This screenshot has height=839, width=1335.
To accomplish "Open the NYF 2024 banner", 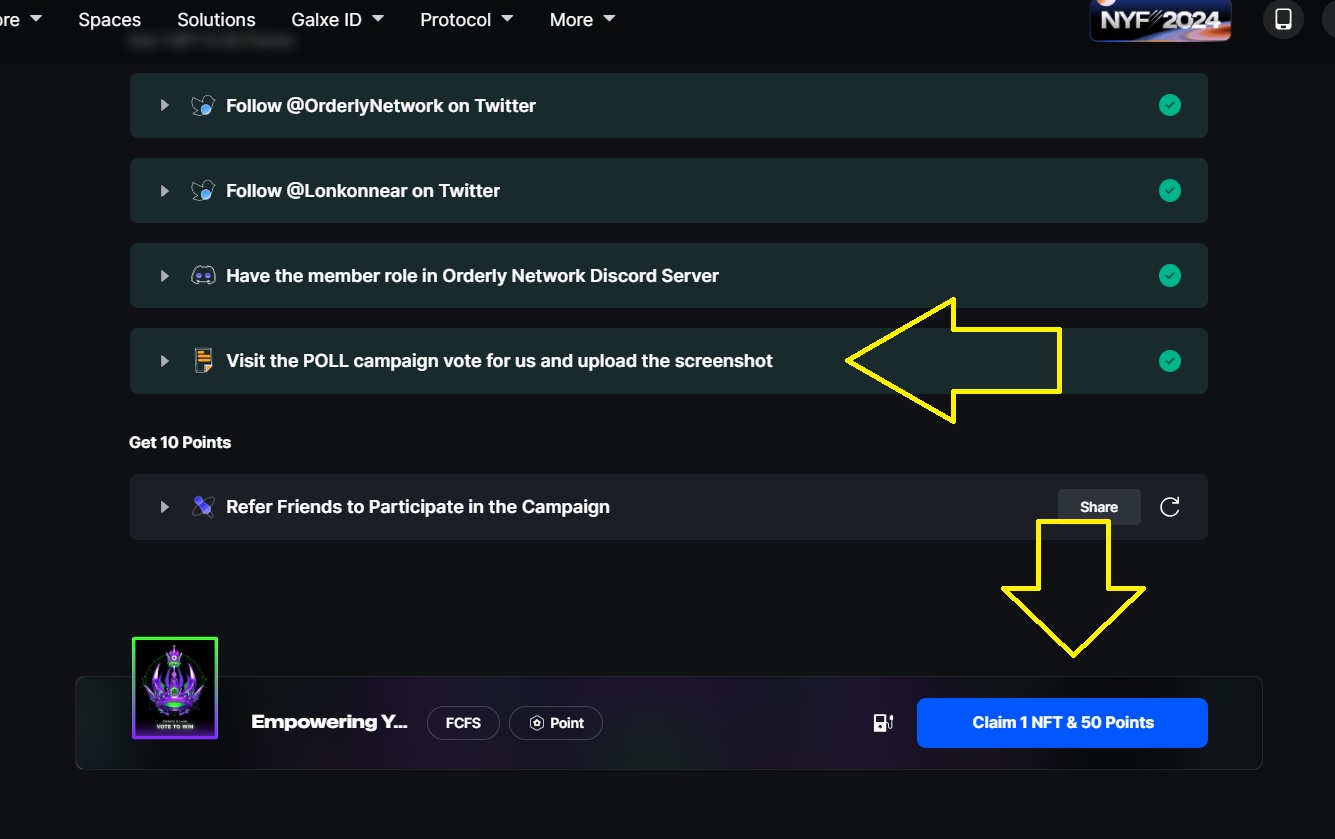I will pyautogui.click(x=1160, y=20).
